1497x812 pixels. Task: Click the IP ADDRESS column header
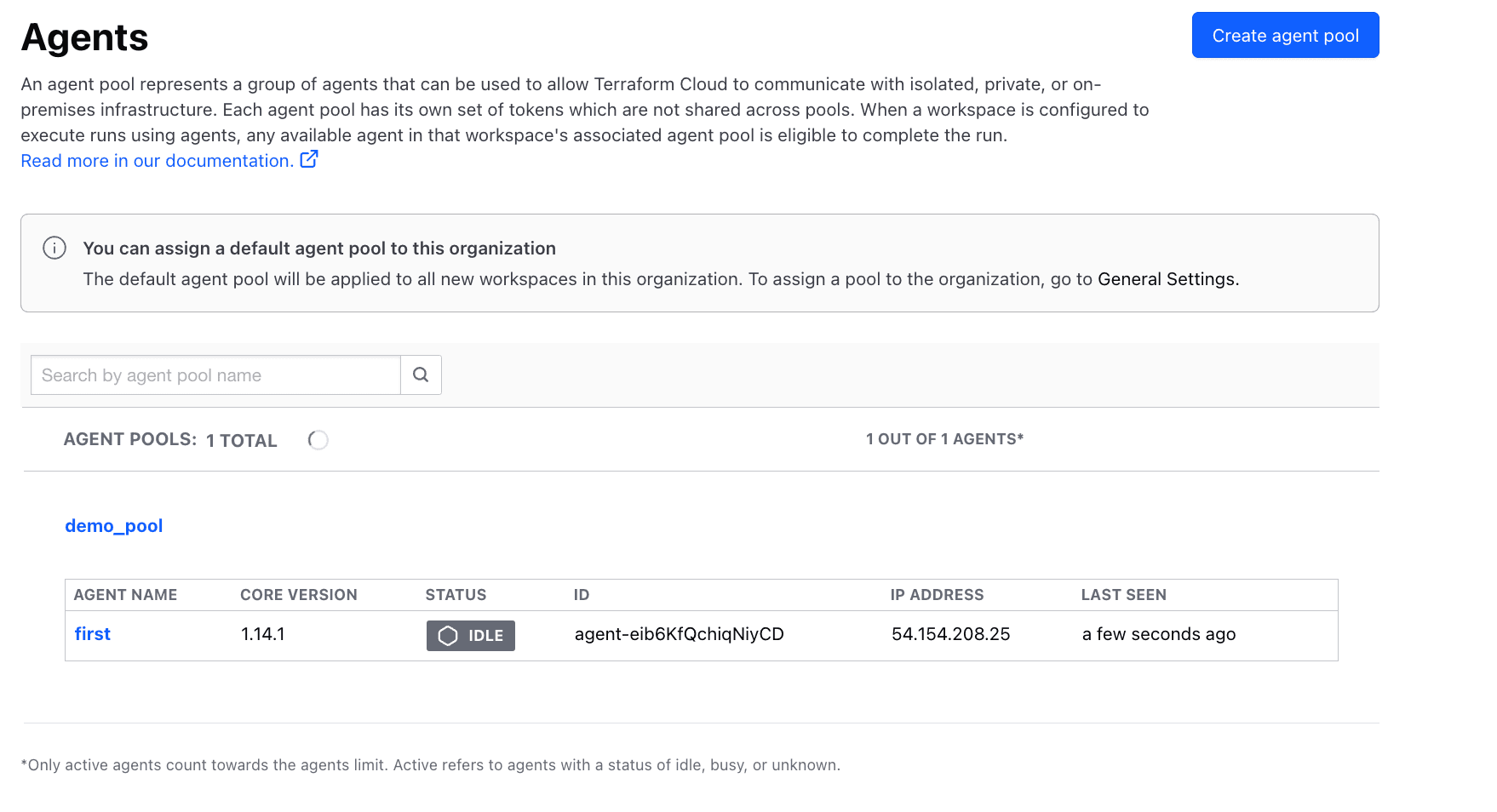pyautogui.click(x=936, y=594)
